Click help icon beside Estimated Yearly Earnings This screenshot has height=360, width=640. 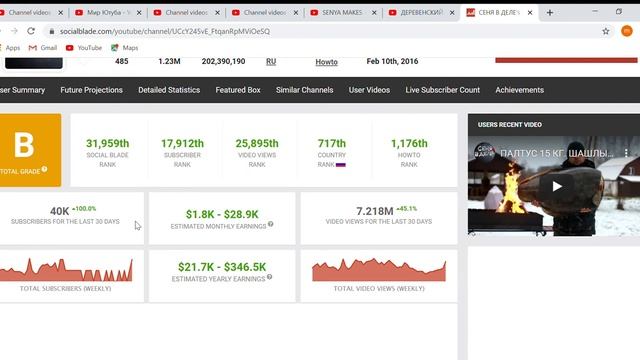[269, 277]
